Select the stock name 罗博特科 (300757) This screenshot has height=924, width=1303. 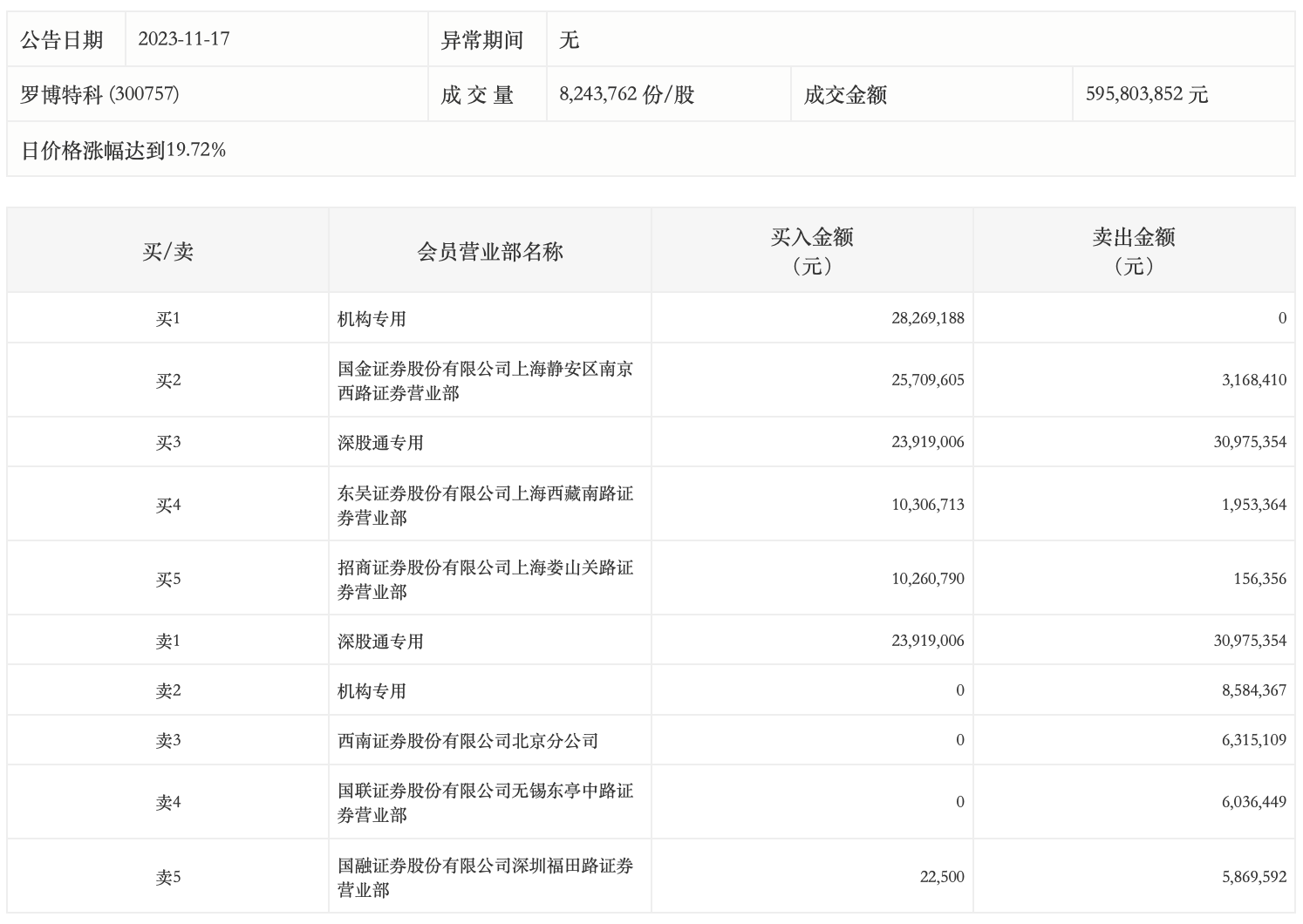(99, 94)
